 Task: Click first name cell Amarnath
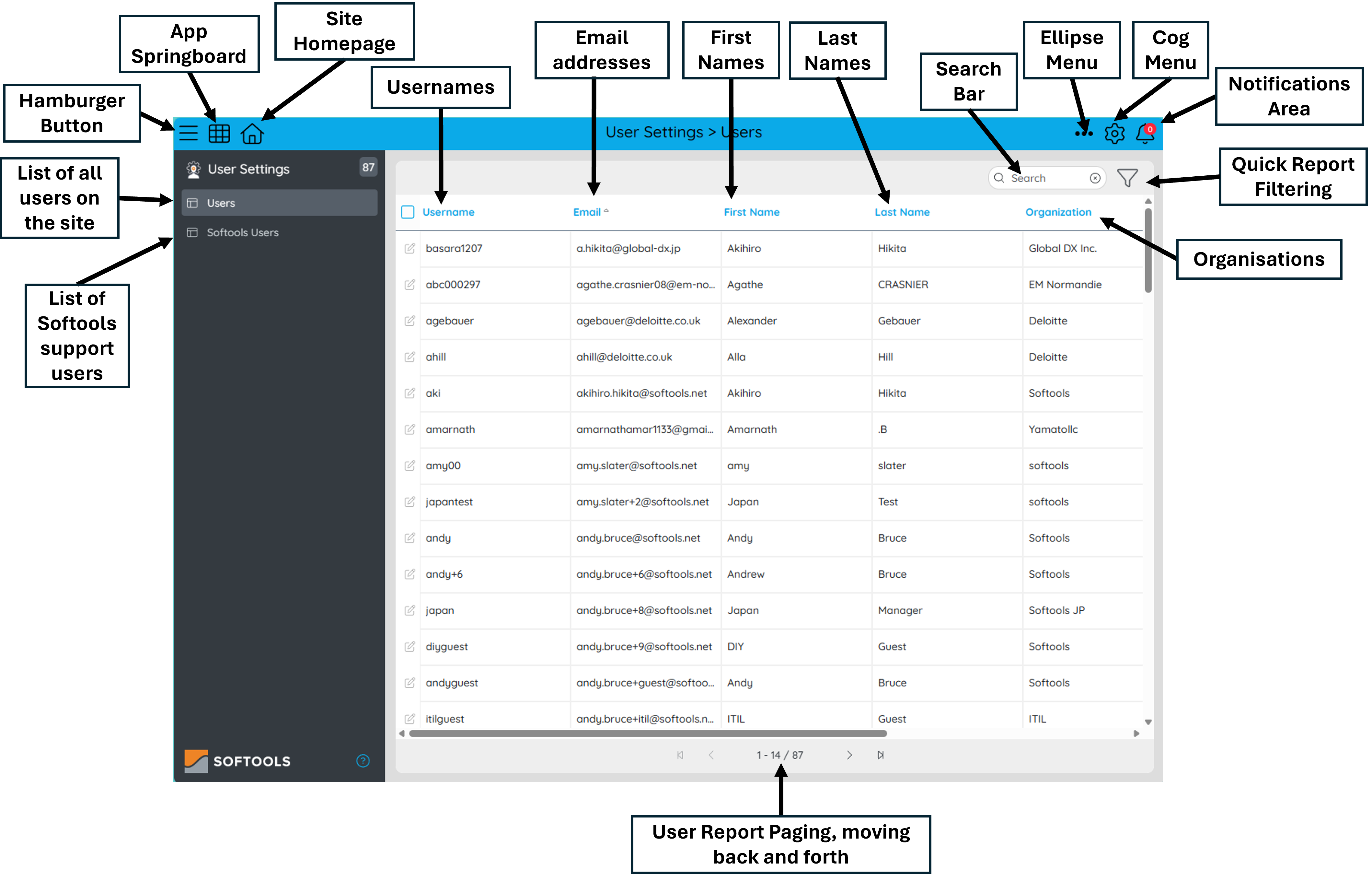pyautogui.click(x=752, y=429)
